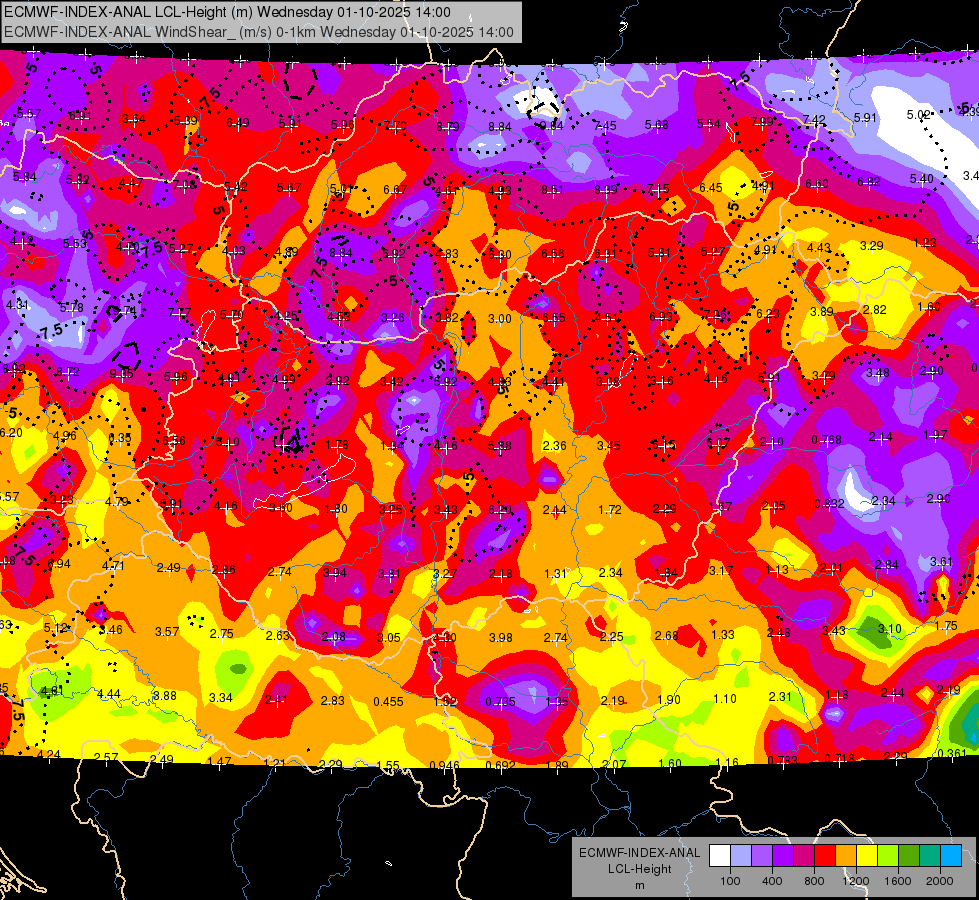Click the magenta-pink legend swatch
The height and width of the screenshot is (900, 979).
[804, 856]
